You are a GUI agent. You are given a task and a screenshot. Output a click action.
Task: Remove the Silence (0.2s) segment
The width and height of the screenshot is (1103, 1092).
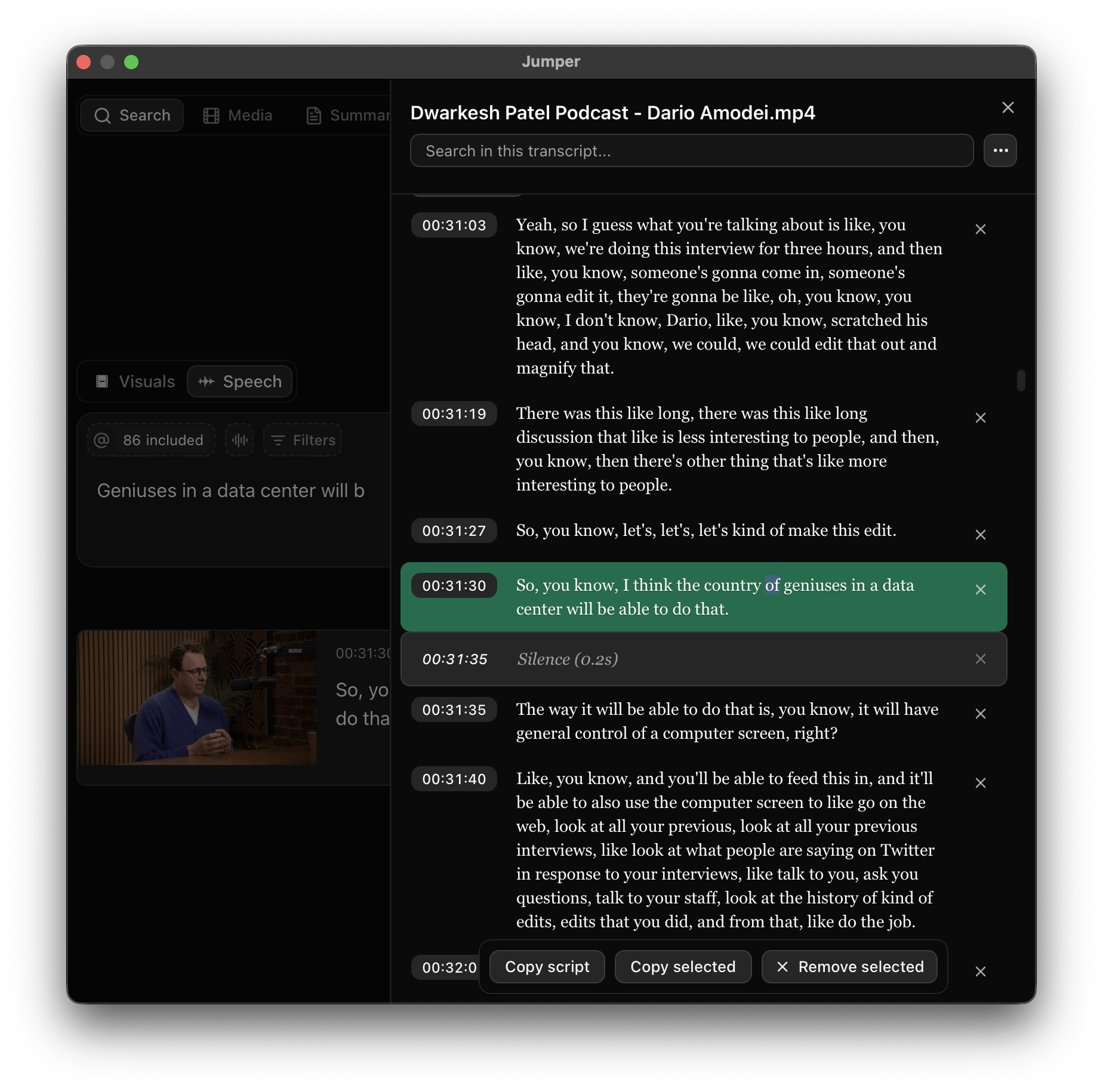coord(980,659)
